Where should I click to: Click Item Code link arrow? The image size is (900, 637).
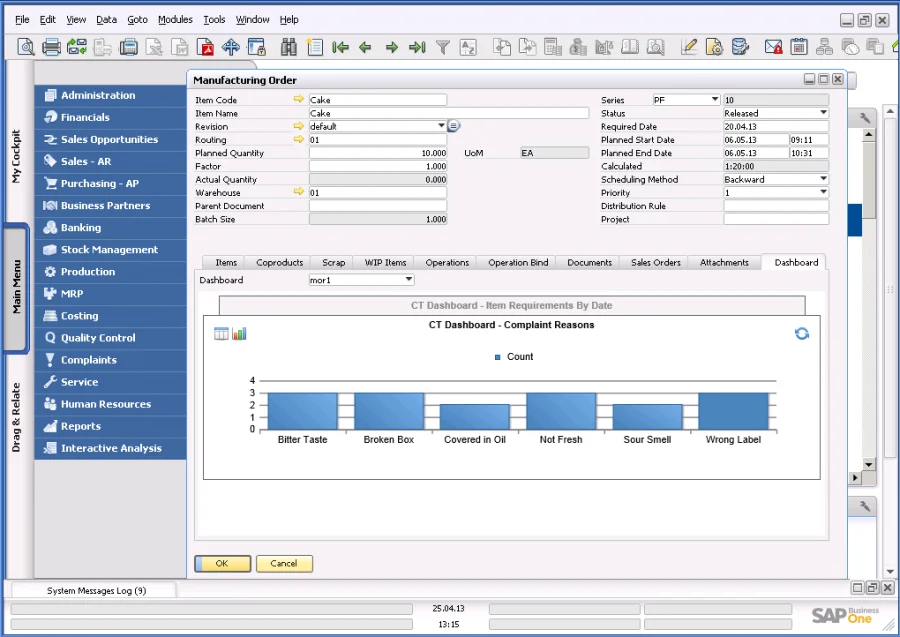click(298, 99)
